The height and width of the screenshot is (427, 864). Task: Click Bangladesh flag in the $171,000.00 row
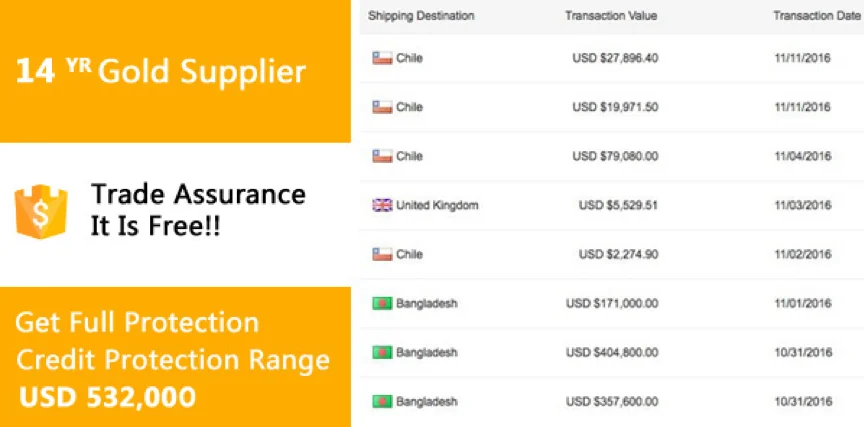(x=382, y=303)
